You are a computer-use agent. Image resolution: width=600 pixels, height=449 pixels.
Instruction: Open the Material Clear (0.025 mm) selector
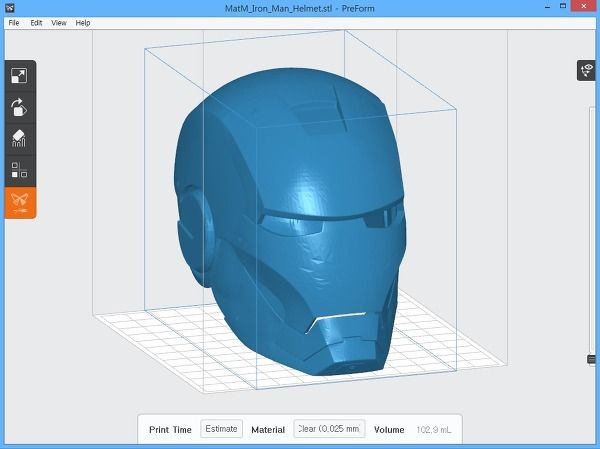pyautogui.click(x=329, y=429)
